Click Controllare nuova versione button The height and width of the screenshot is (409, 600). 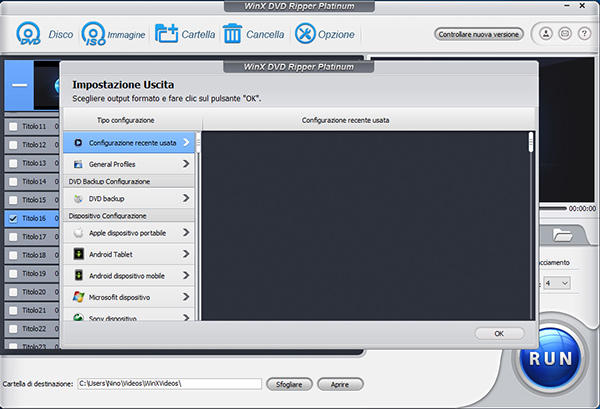click(x=479, y=34)
